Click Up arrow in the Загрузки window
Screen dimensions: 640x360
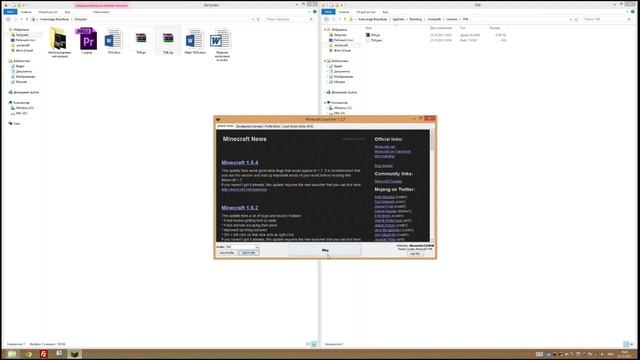(27, 19)
